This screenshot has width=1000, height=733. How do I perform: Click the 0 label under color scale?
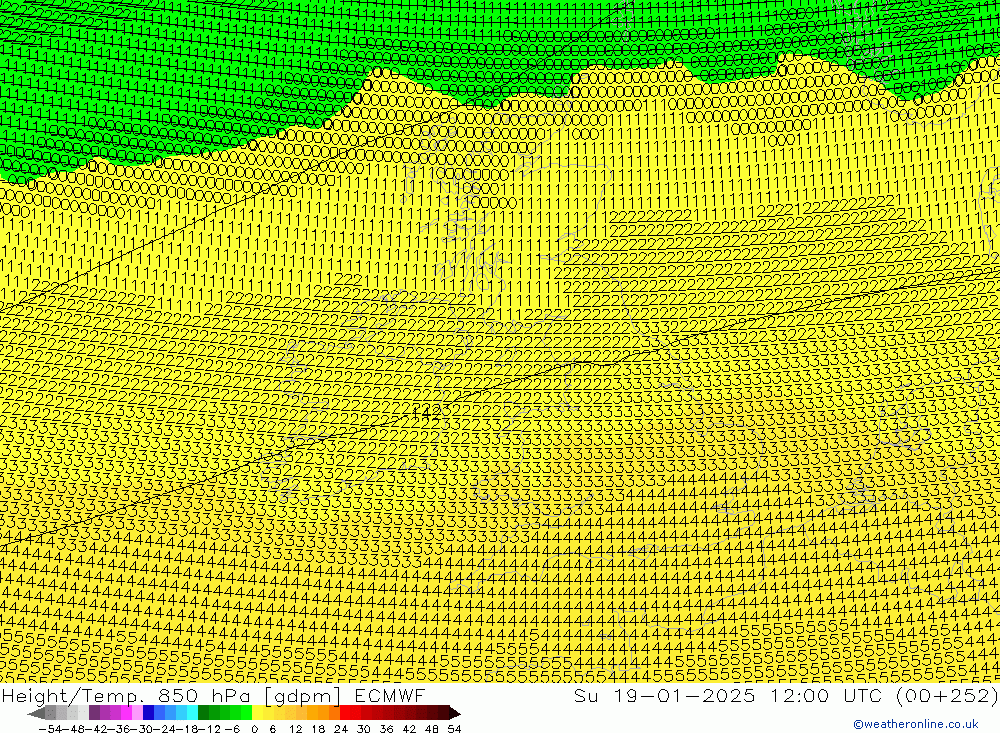click(254, 728)
